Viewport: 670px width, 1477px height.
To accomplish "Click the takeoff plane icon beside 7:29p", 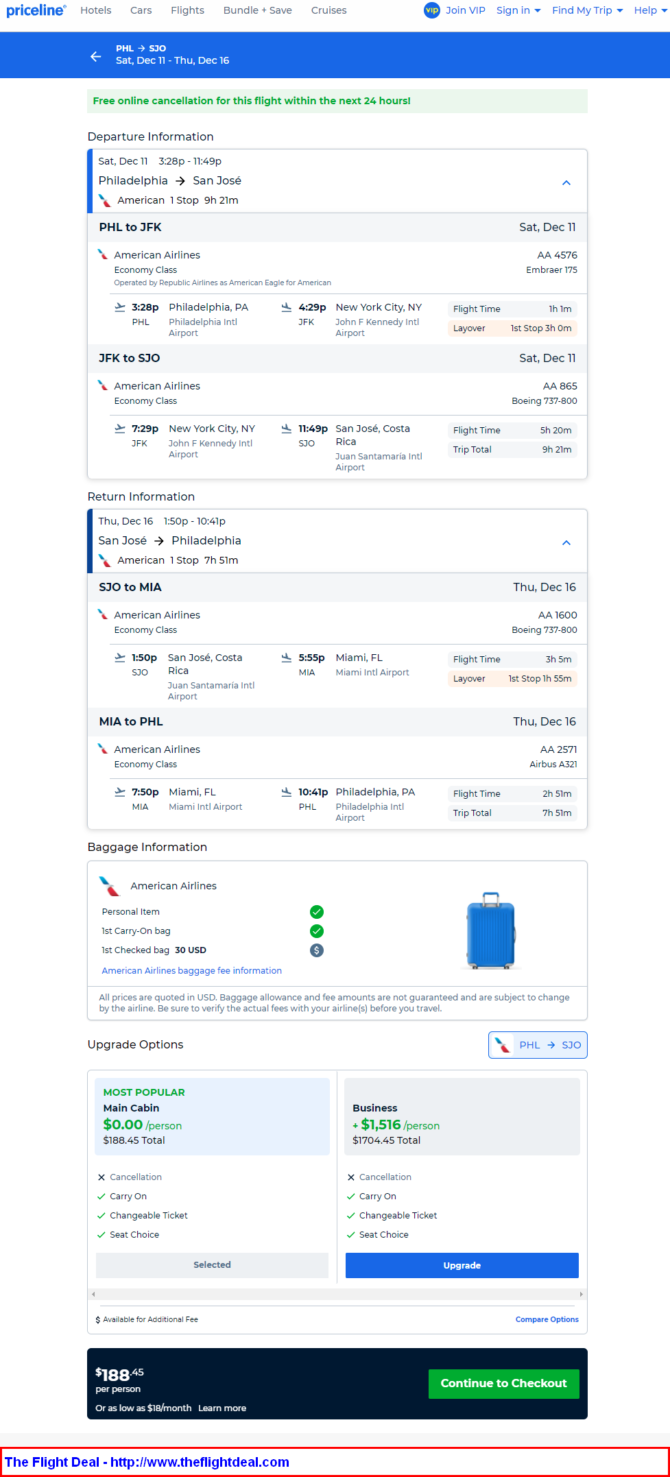I will click(x=121, y=428).
